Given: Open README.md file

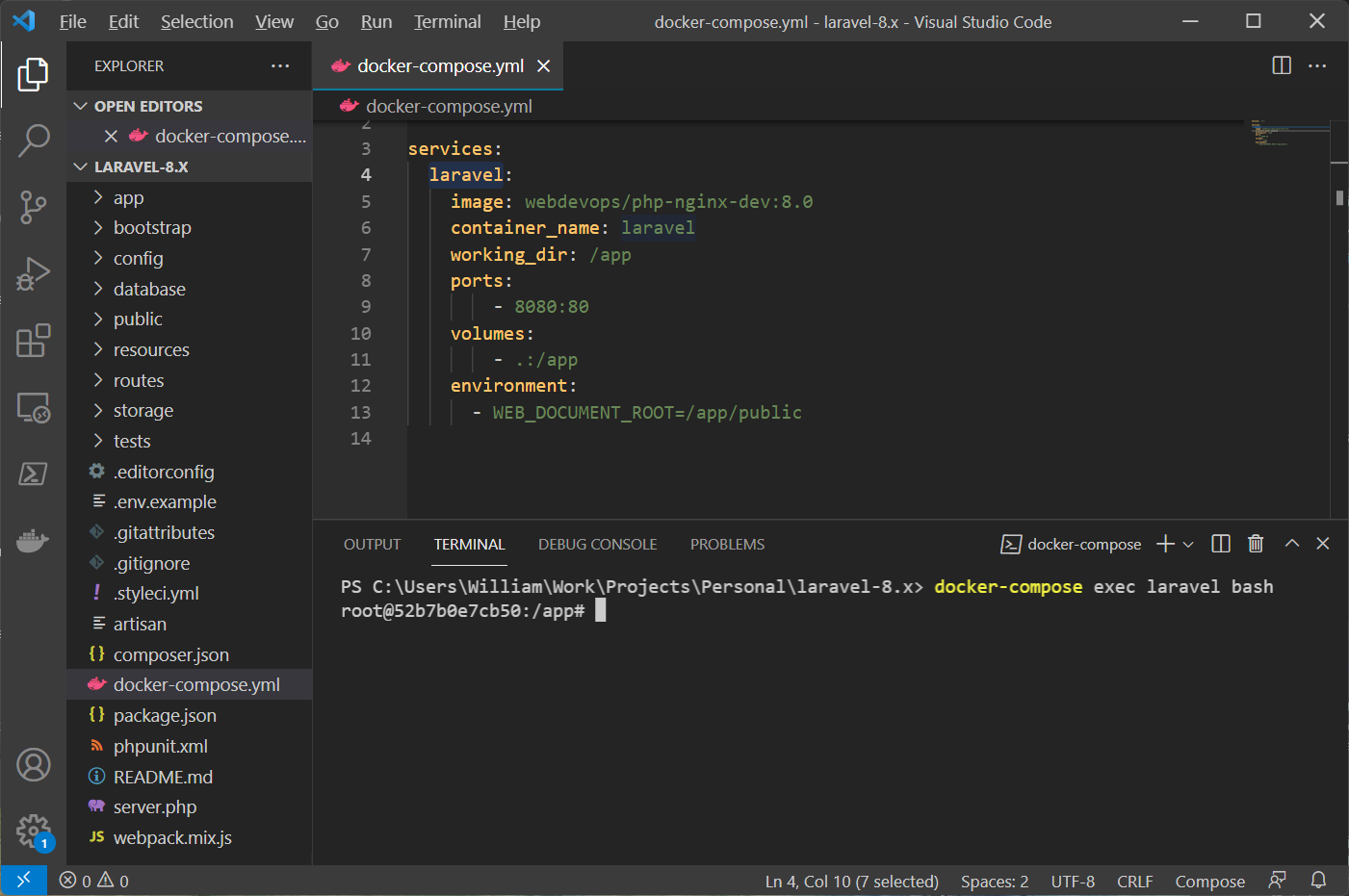Looking at the screenshot, I should (189, 777).
